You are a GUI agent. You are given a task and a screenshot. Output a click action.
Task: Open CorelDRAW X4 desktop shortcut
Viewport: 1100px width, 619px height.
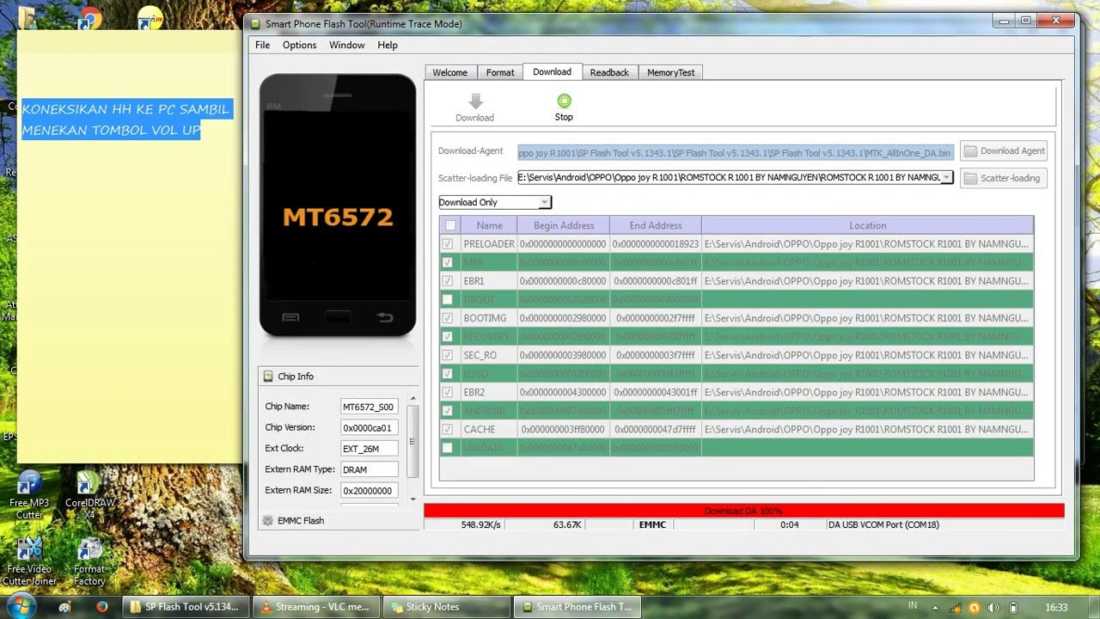89,494
